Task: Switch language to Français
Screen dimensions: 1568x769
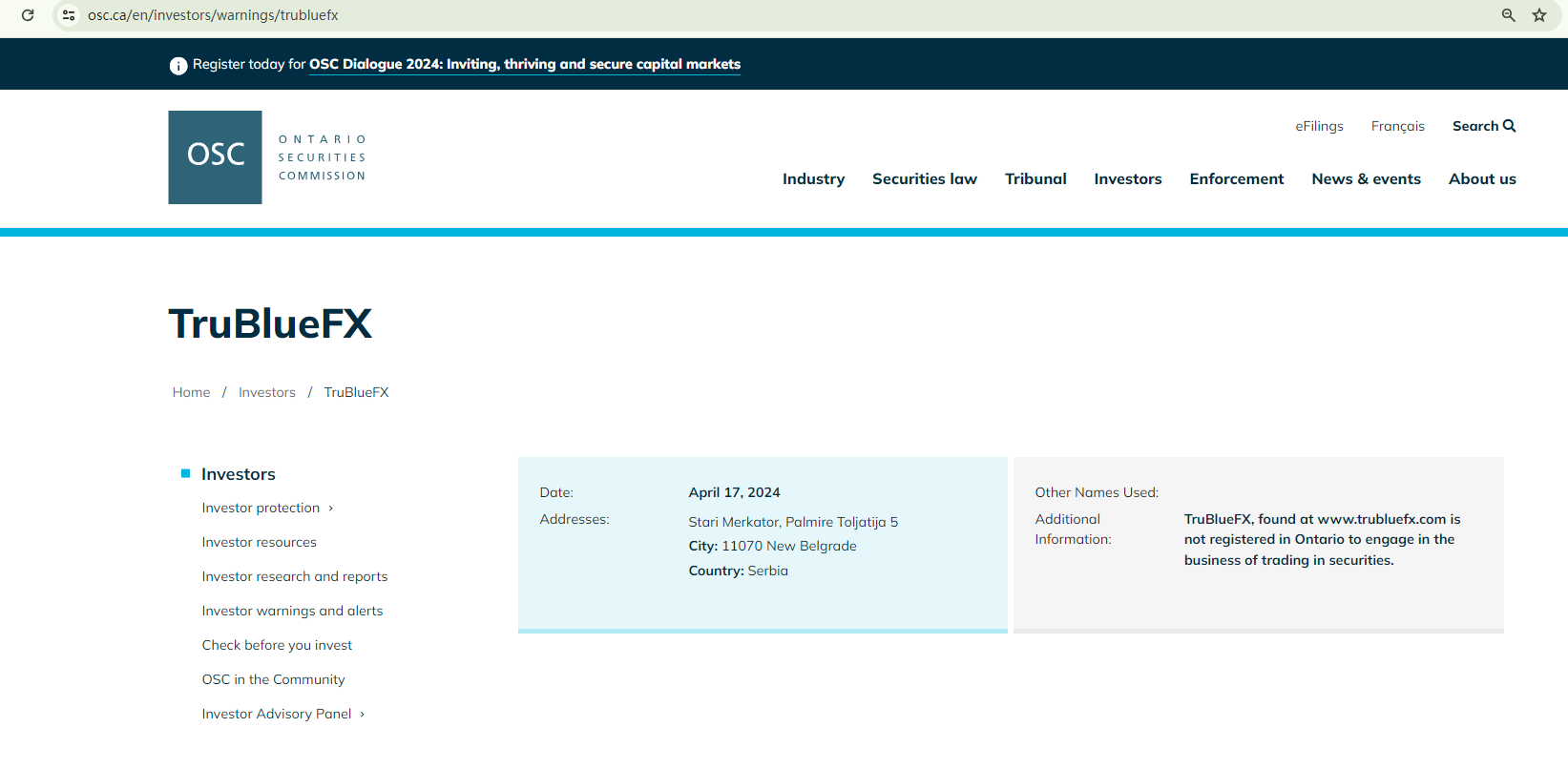Action: [1397, 126]
